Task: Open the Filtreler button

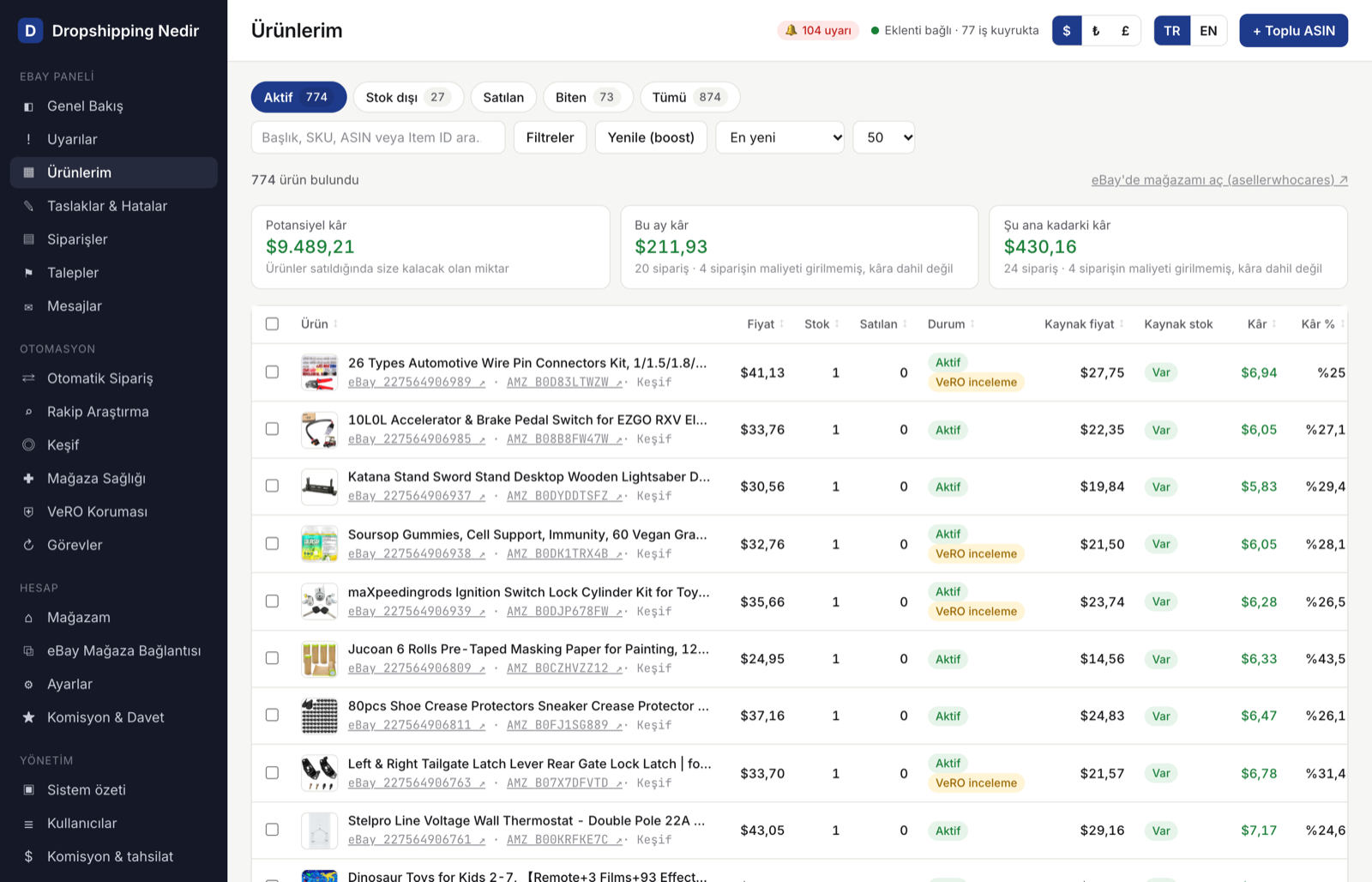Action: tap(550, 137)
